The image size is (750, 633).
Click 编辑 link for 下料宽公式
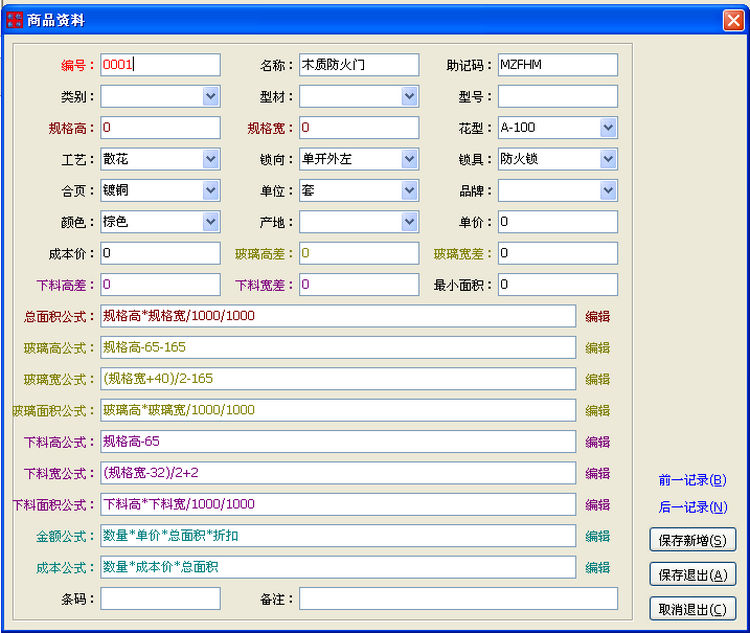click(598, 474)
